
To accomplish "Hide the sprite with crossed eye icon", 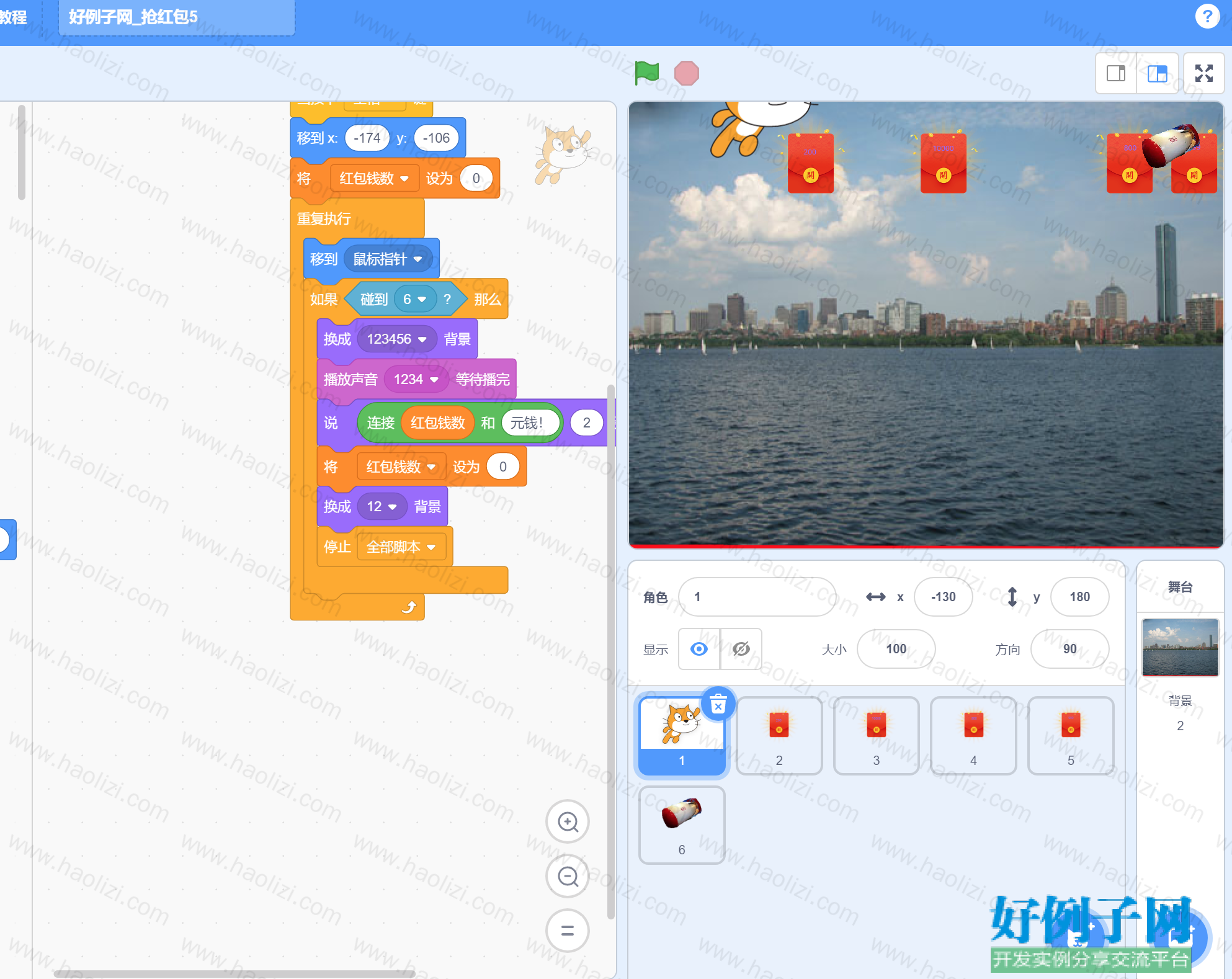I will 741,649.
